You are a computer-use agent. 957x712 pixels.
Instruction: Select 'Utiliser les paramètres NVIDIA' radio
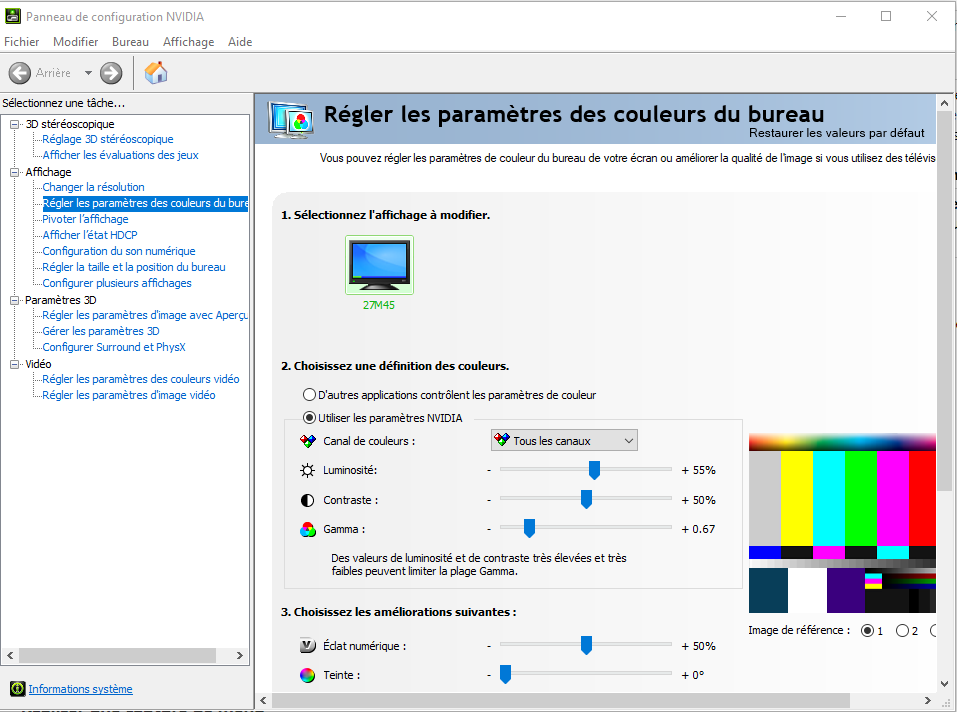(x=309, y=418)
